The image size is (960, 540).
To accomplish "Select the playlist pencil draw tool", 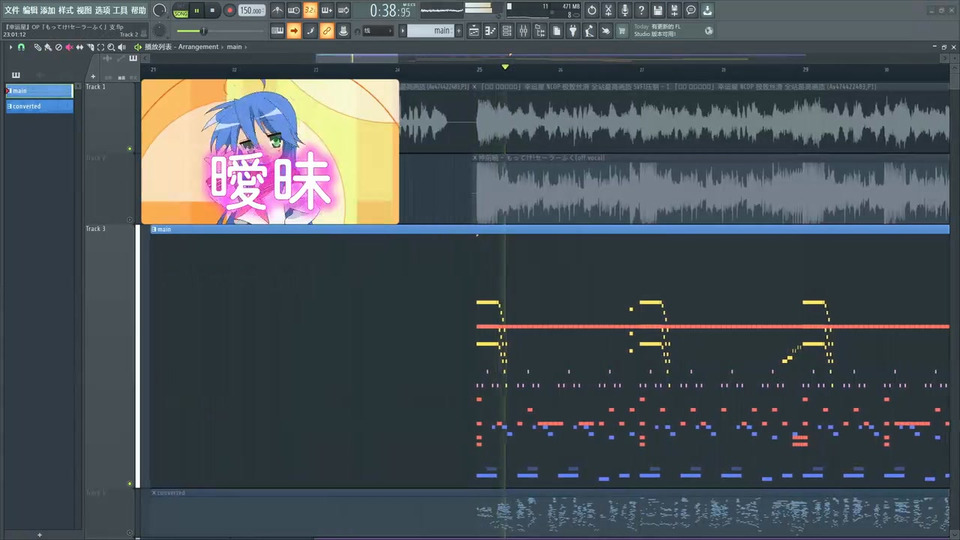I will click(x=37, y=47).
